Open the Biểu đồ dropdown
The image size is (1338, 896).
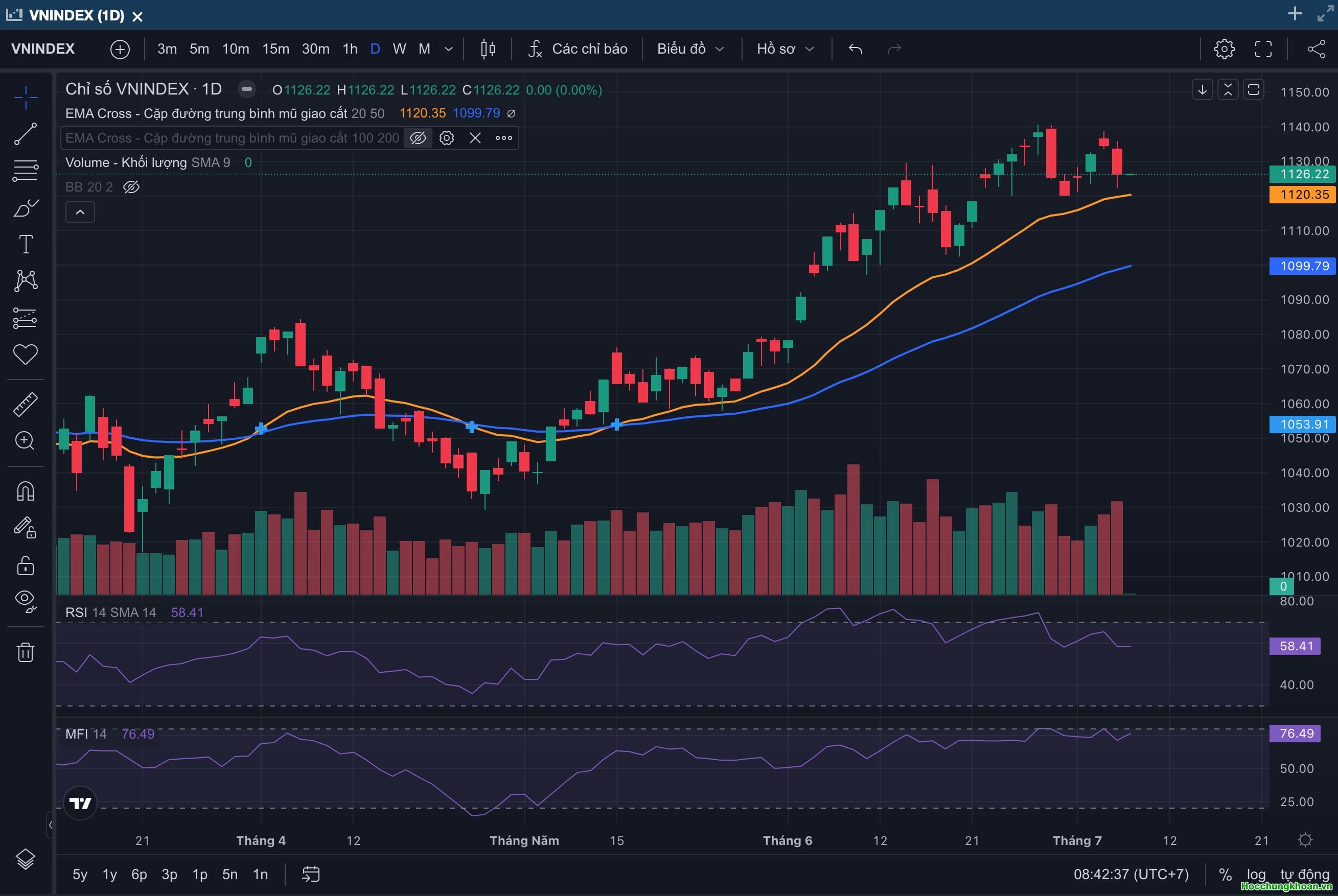(x=690, y=49)
